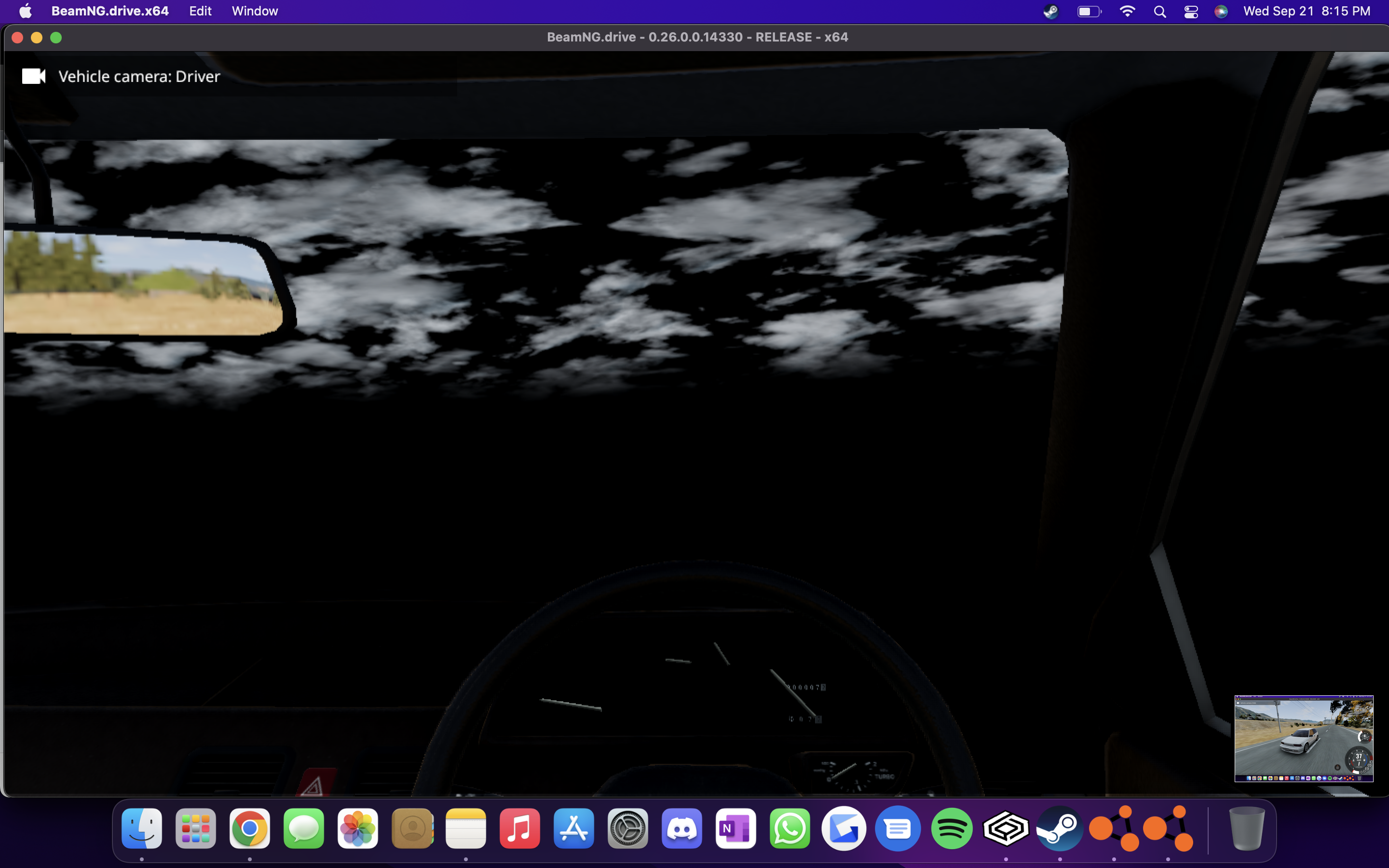This screenshot has height=868, width=1389.
Task: Open Discord from the dock
Action: (x=682, y=828)
